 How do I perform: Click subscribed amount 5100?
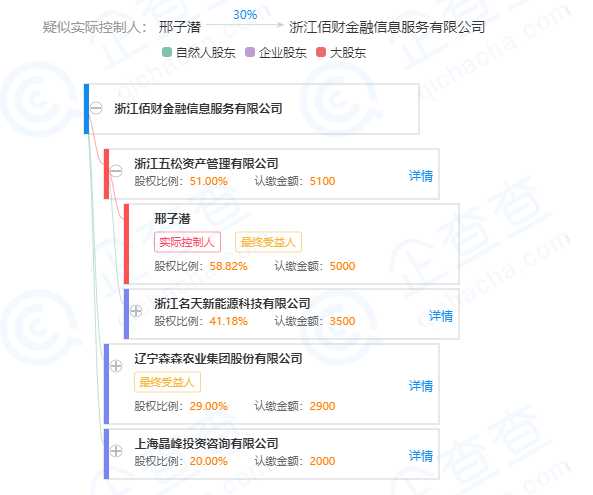tap(323, 181)
